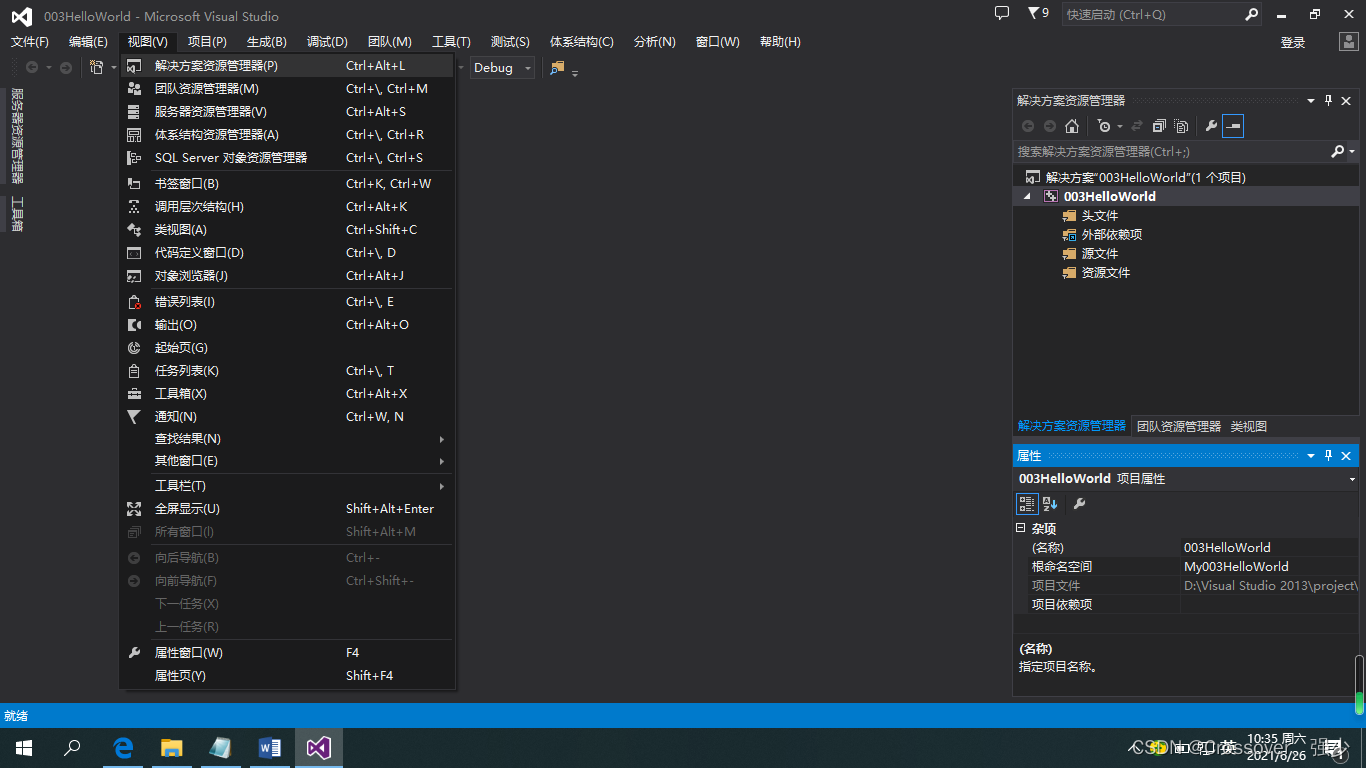1366x768 pixels.
Task: Open 工具箱 side tab on left edge
Action: point(16,213)
